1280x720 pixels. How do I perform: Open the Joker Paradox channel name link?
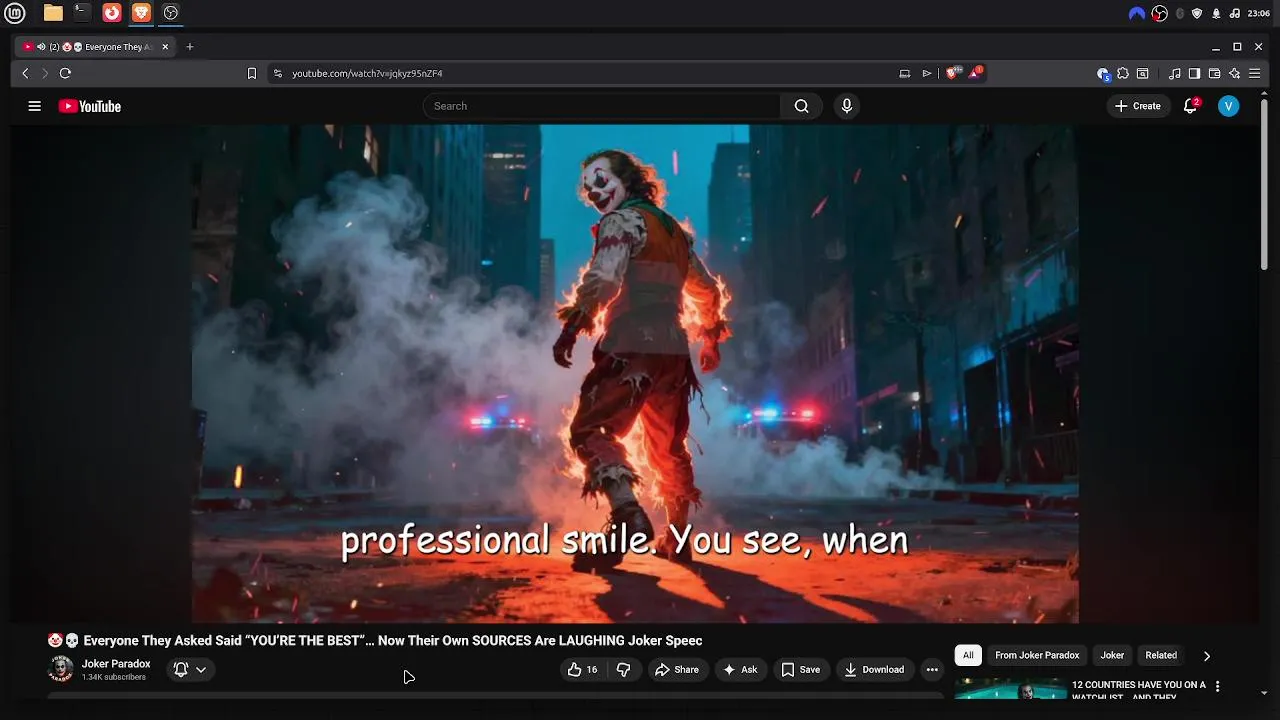click(x=116, y=664)
